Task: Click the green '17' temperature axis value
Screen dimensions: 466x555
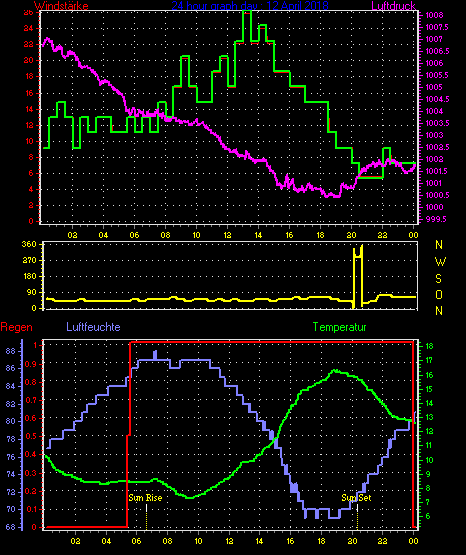Action: tap(429, 360)
